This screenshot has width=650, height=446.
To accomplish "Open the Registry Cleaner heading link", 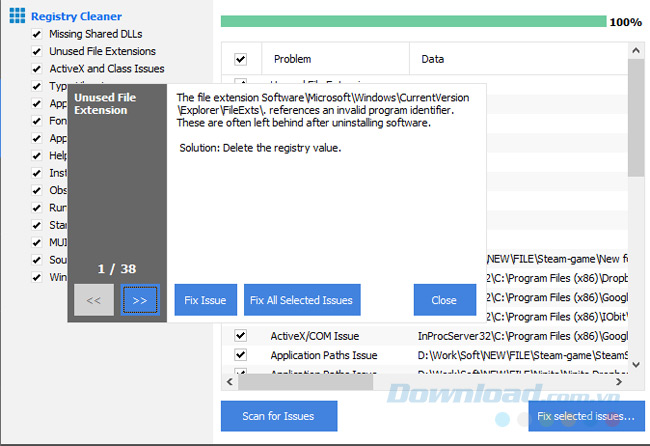I will [x=76, y=16].
